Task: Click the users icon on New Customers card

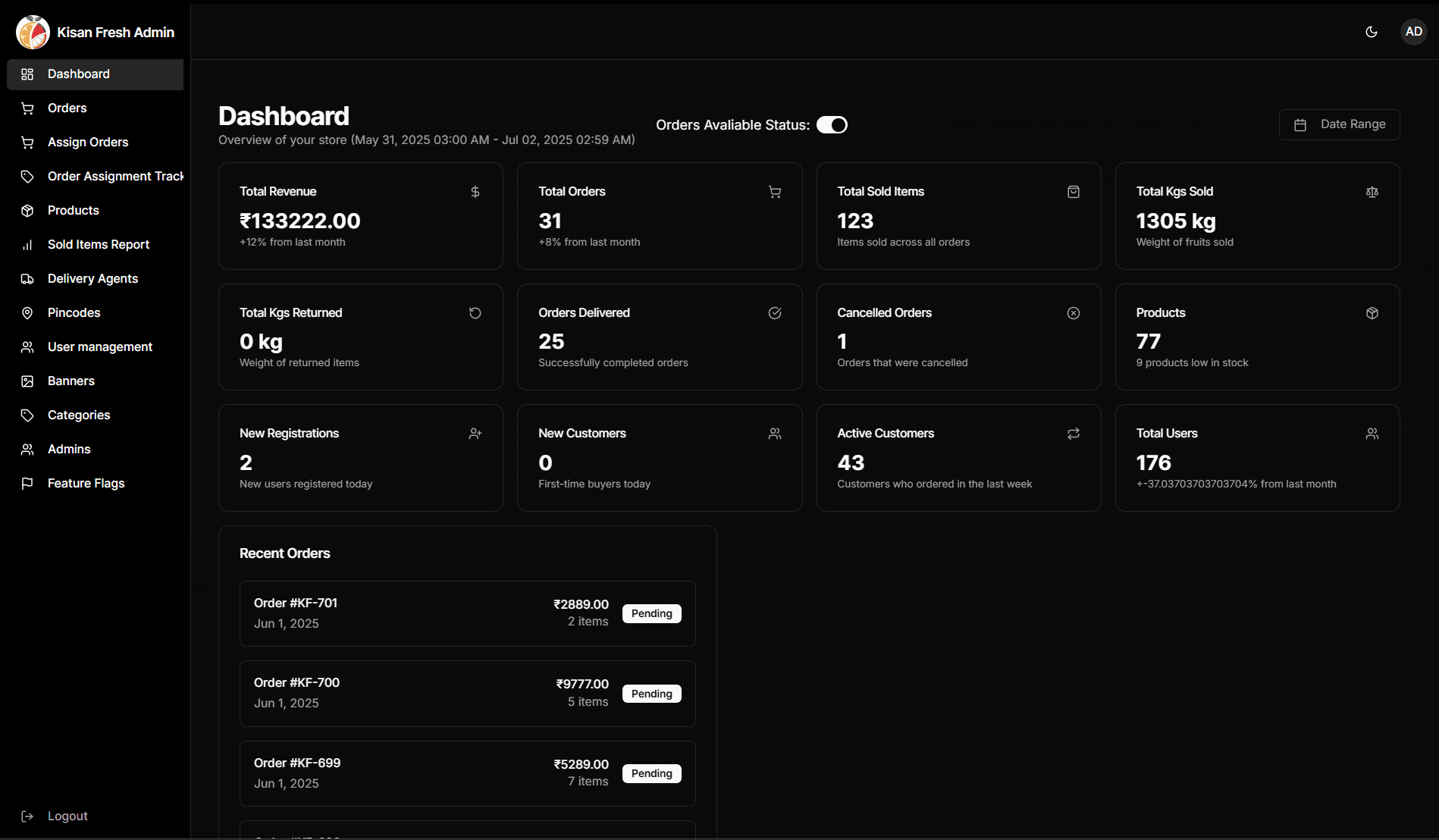Action: click(x=775, y=434)
